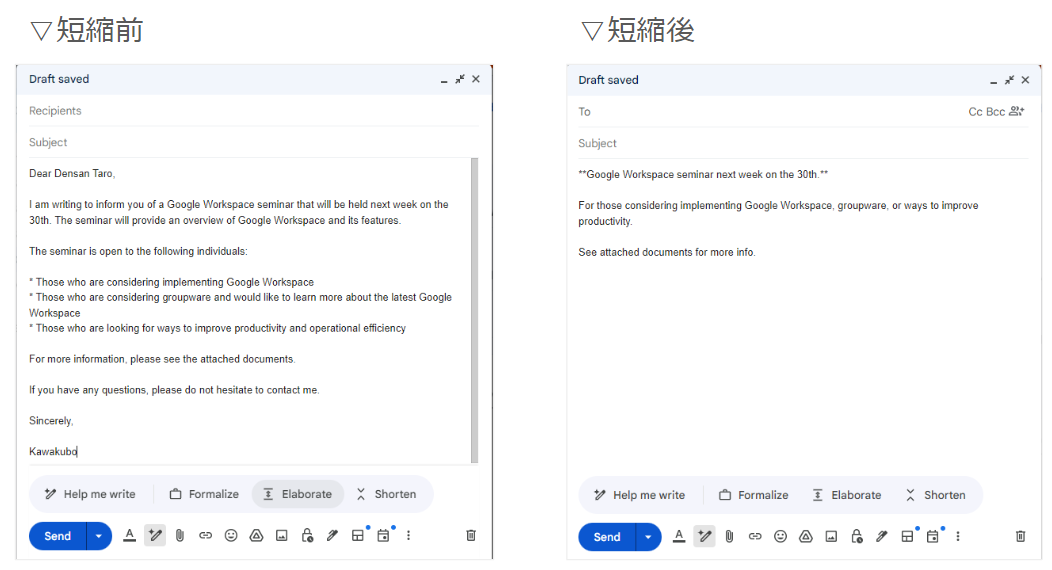Click 'Sincerely,' closing line
Image resolution: width=1052 pixels, height=570 pixels.
[51, 420]
